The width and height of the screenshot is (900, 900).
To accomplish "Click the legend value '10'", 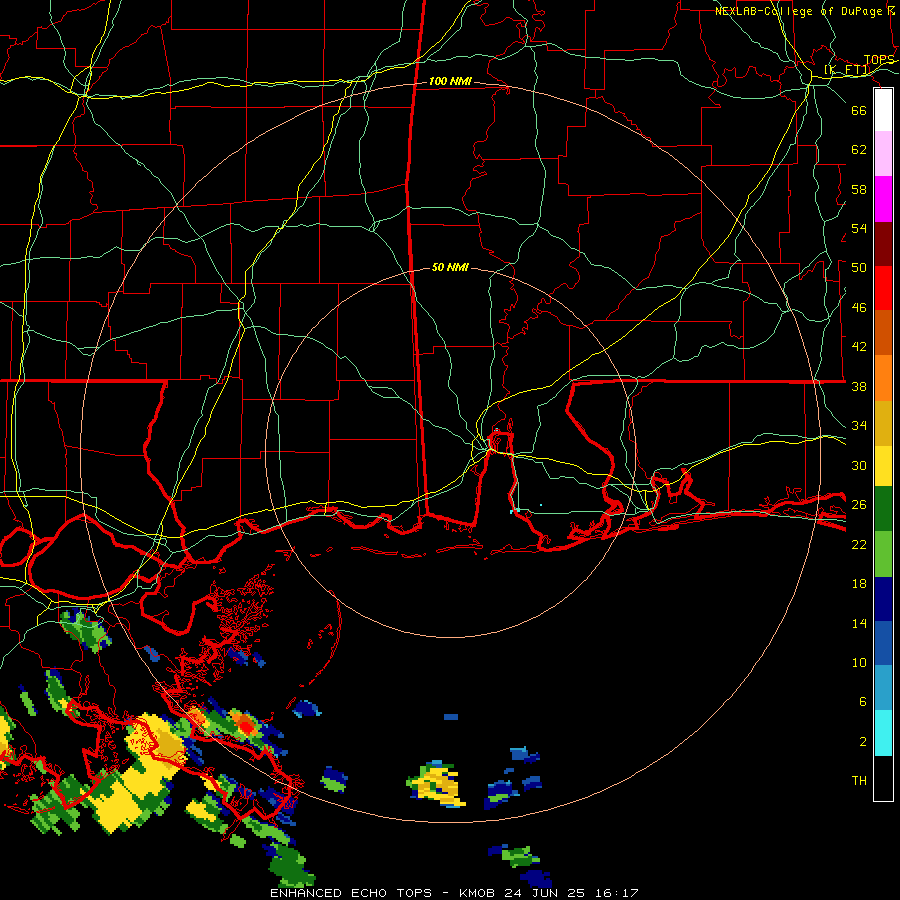I will [859, 662].
